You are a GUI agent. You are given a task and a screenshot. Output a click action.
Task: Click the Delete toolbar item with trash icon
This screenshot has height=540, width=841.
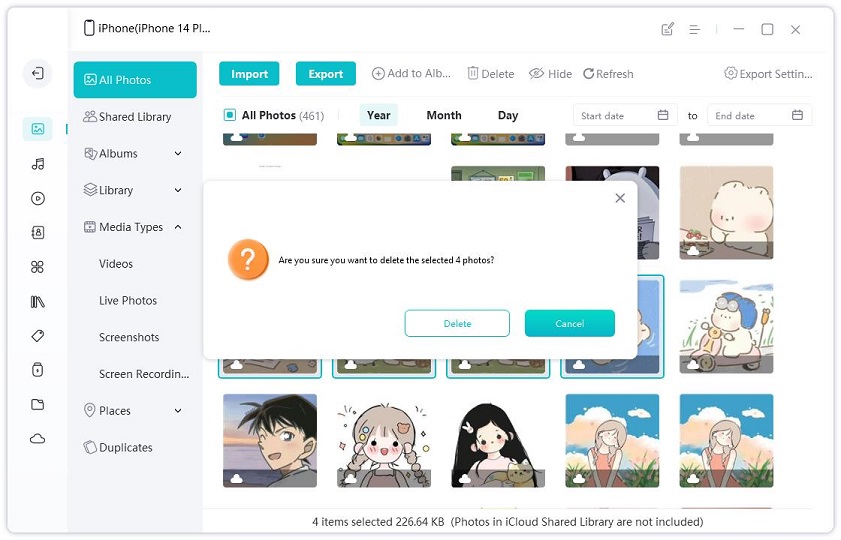[x=491, y=73]
